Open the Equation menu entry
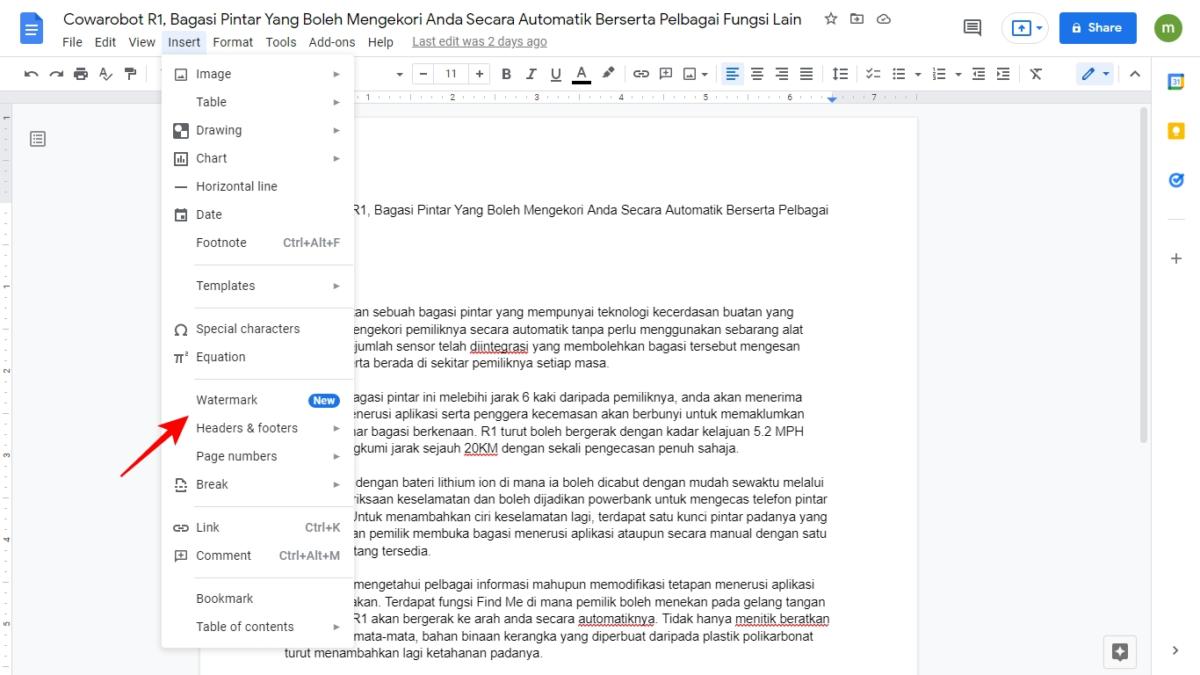1200x675 pixels. [258, 357]
